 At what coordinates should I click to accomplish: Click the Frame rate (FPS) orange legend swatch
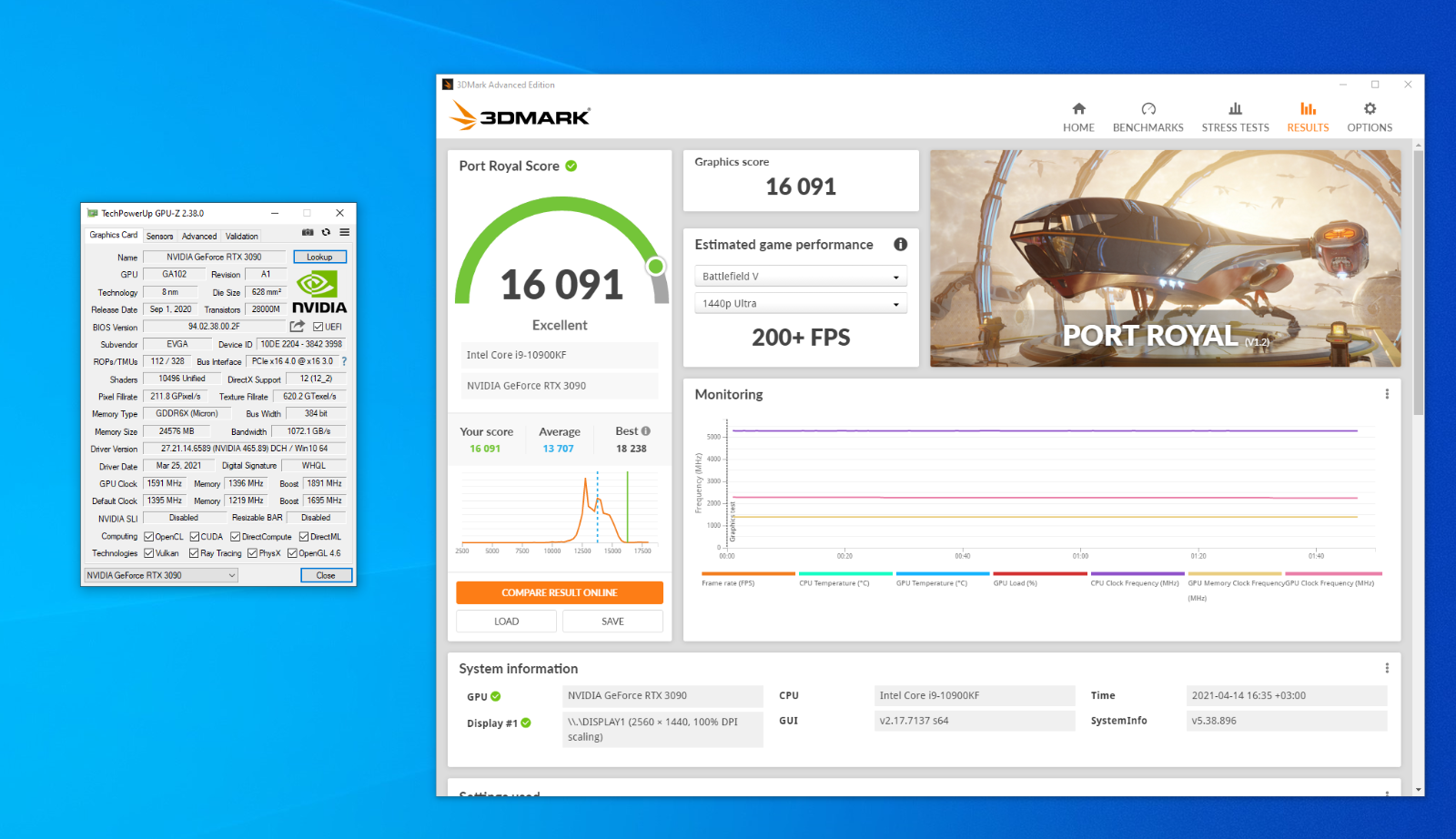click(748, 573)
